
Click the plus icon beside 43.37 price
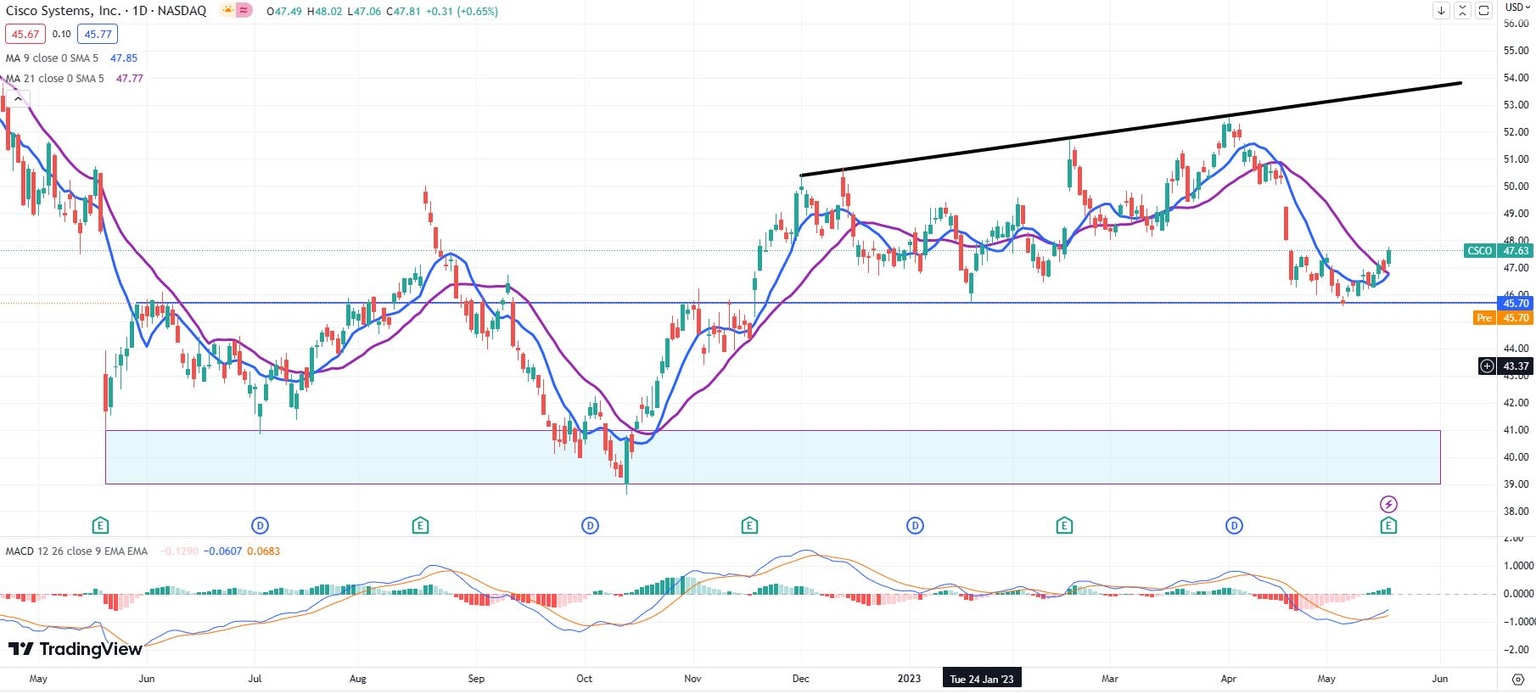point(1487,367)
